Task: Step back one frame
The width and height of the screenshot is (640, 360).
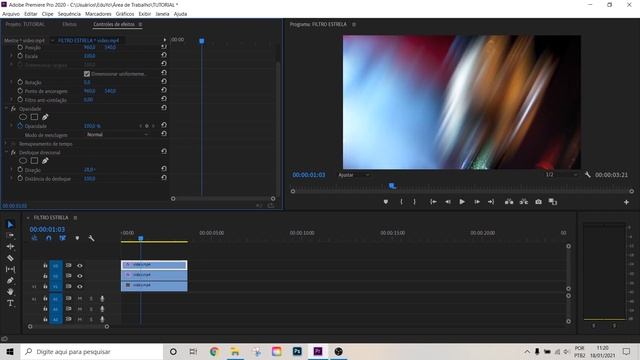Action: coord(448,202)
